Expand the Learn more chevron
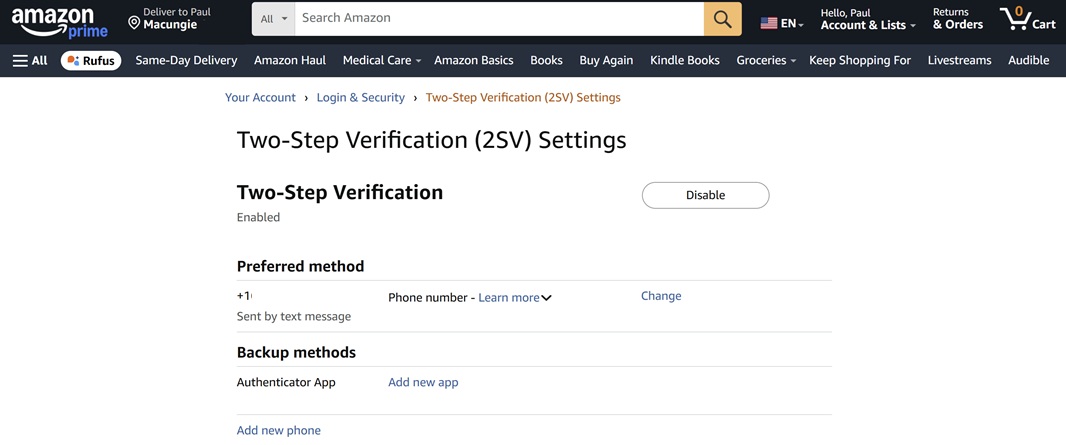 [x=547, y=298]
